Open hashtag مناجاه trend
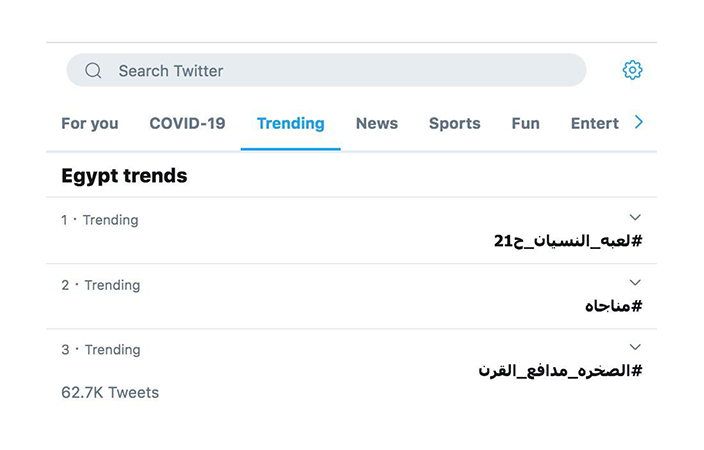704x450 pixels. (x=613, y=306)
